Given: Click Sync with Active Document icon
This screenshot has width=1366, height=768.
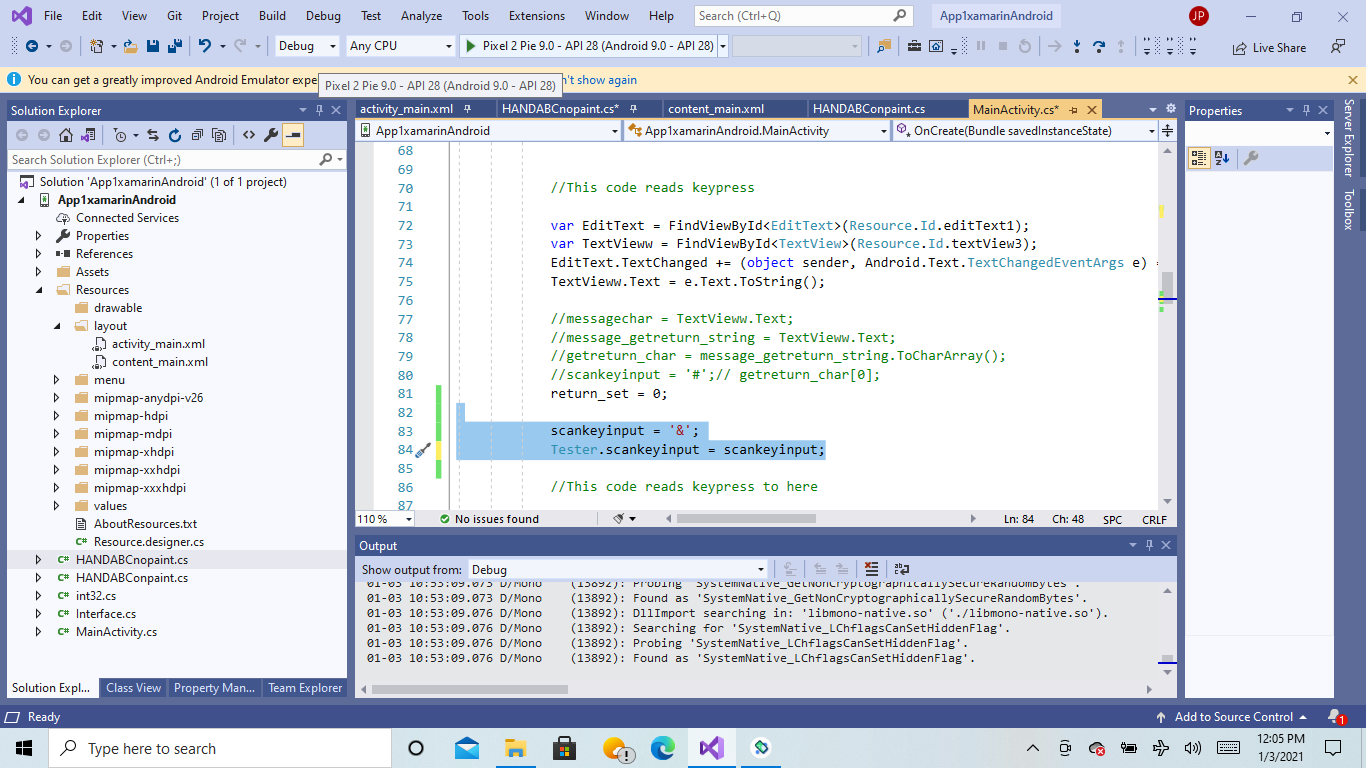Looking at the screenshot, I should tap(153, 135).
